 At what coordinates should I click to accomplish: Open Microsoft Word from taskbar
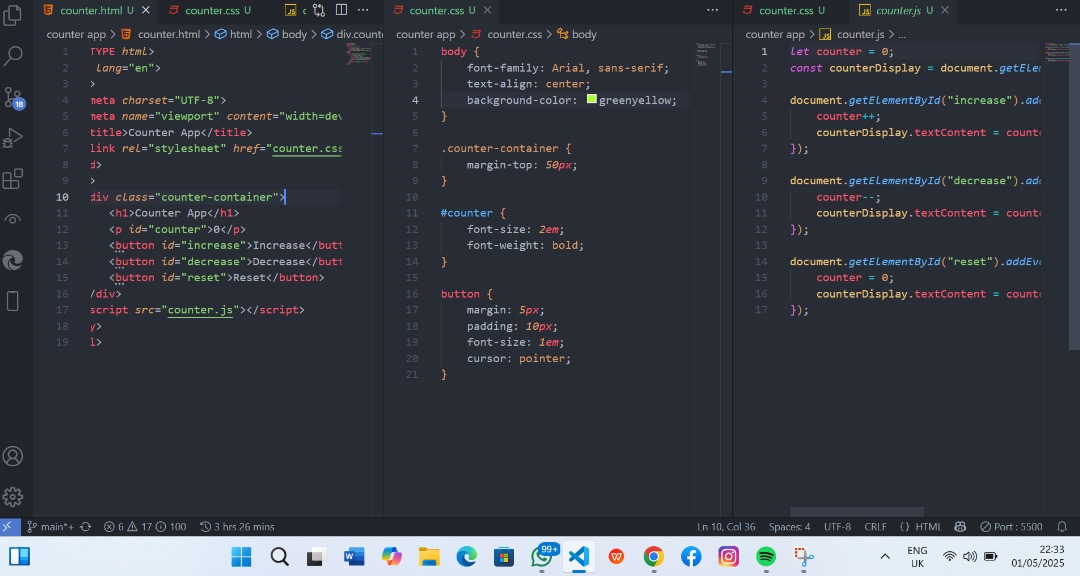pyautogui.click(x=354, y=556)
